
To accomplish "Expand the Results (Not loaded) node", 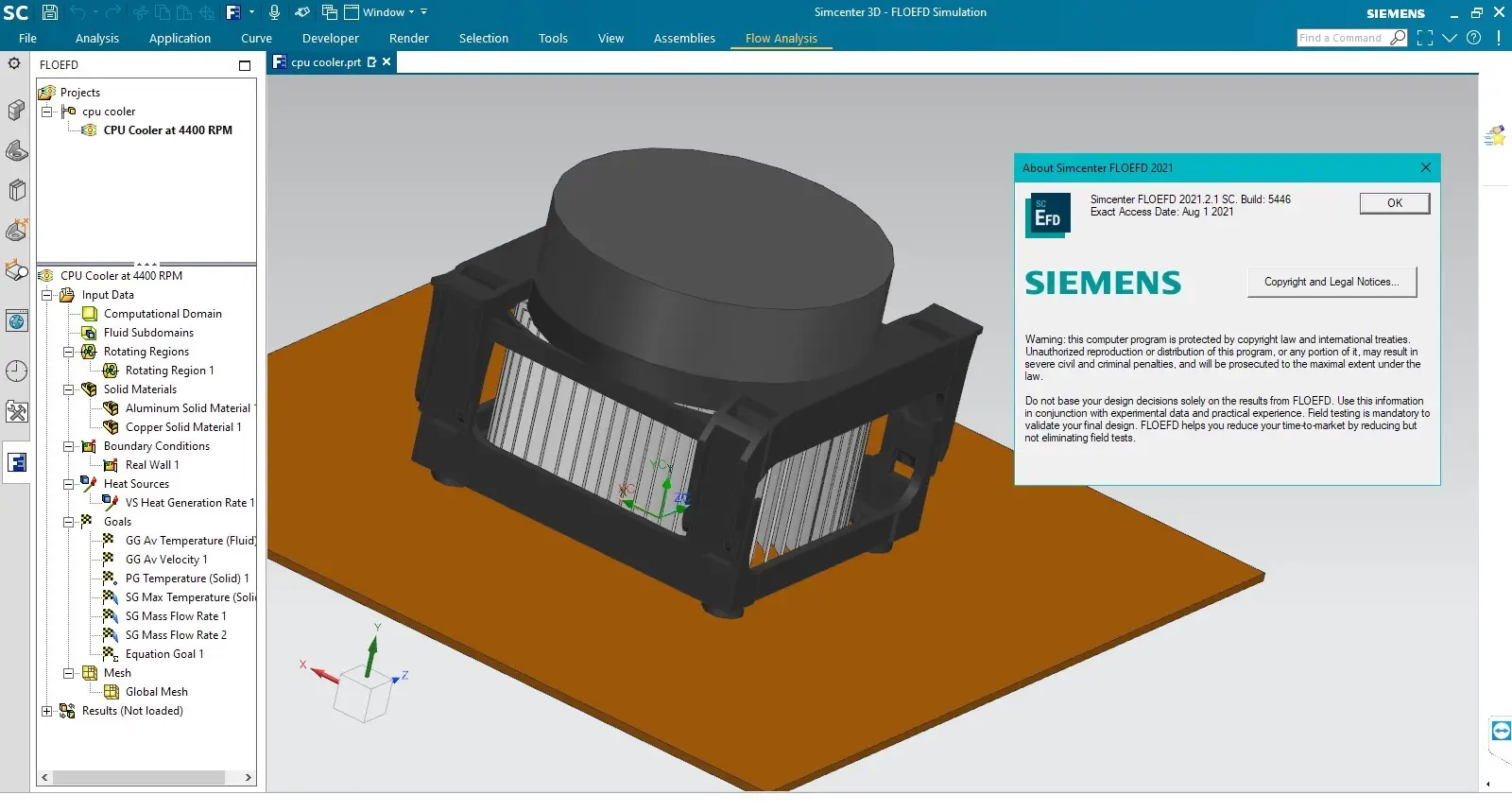I will 46,711.
